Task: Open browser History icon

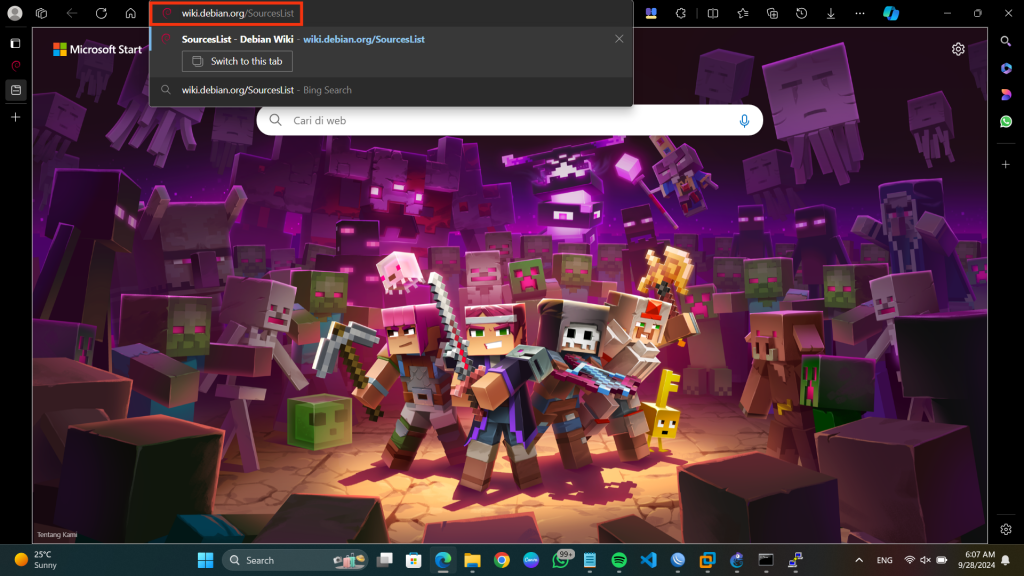Action: point(802,14)
